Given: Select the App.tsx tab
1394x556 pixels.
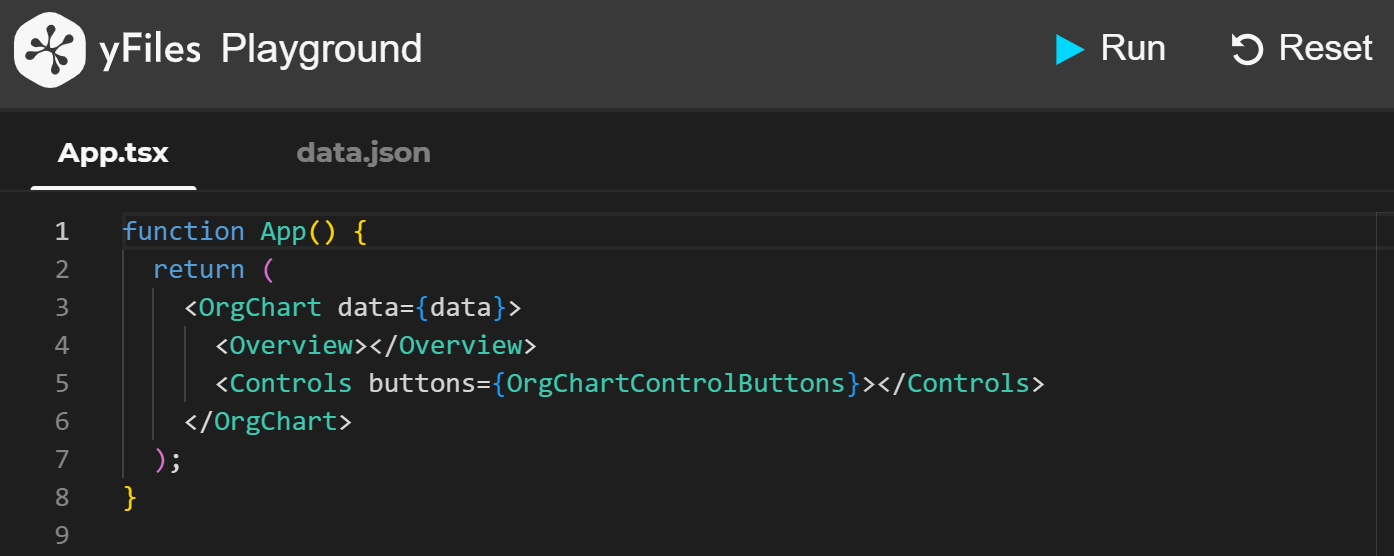Looking at the screenshot, I should (x=113, y=153).
